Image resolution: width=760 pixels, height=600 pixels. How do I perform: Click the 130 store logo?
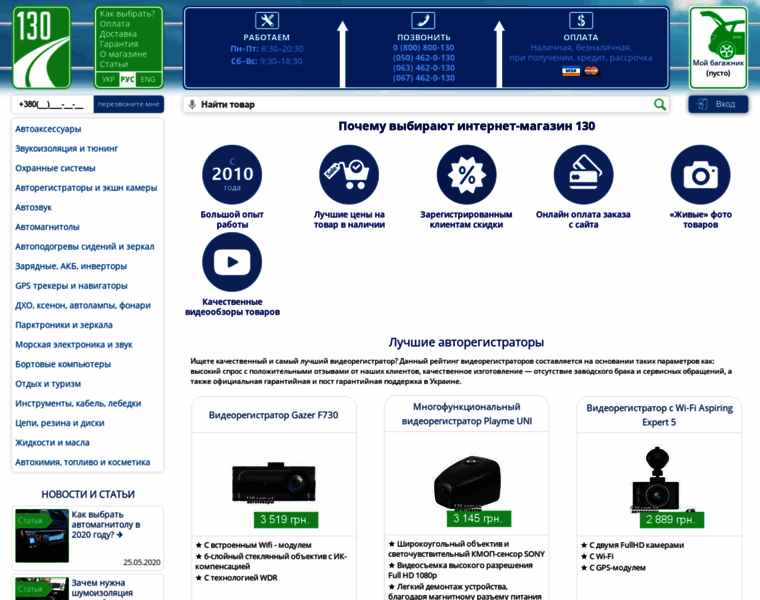click(x=41, y=47)
